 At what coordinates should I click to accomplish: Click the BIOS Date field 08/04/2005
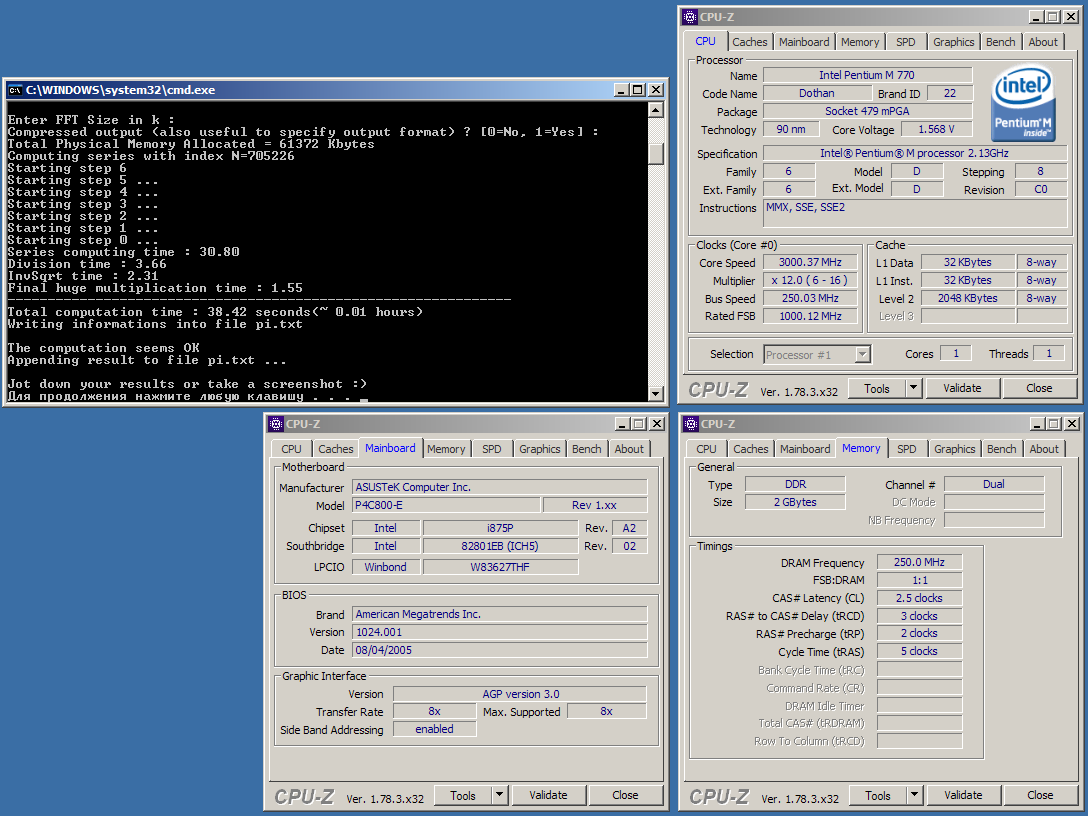[500, 650]
